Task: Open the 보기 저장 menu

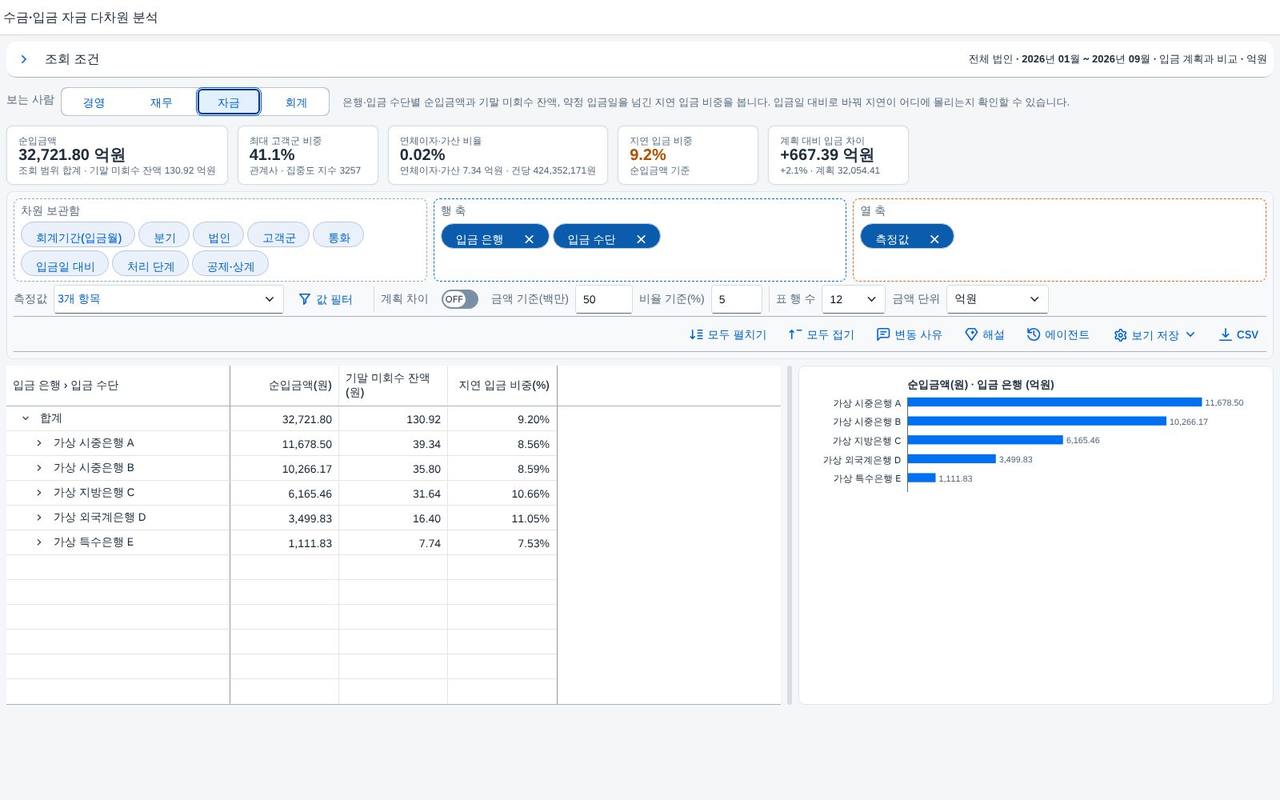Action: 1155,335
